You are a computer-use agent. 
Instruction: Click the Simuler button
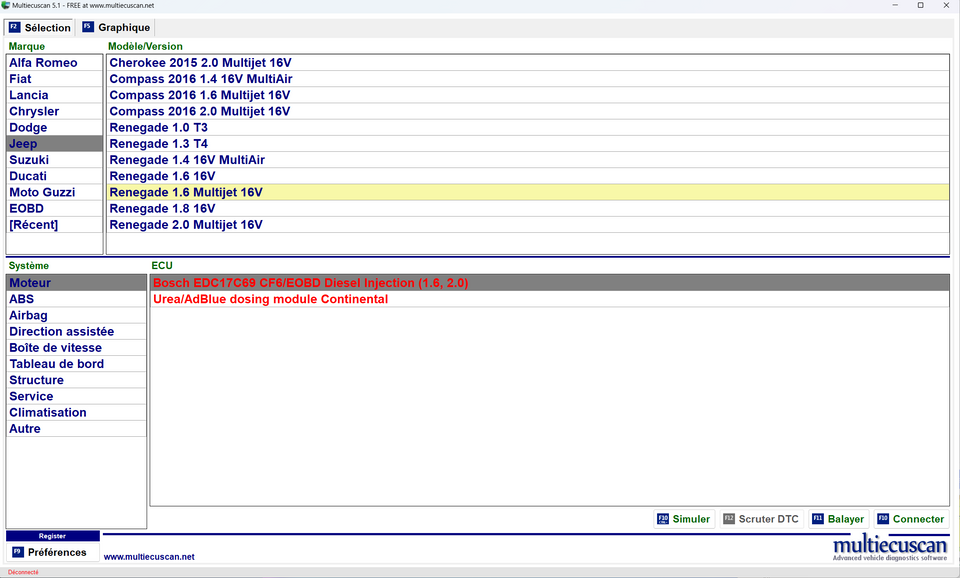pyautogui.click(x=684, y=519)
